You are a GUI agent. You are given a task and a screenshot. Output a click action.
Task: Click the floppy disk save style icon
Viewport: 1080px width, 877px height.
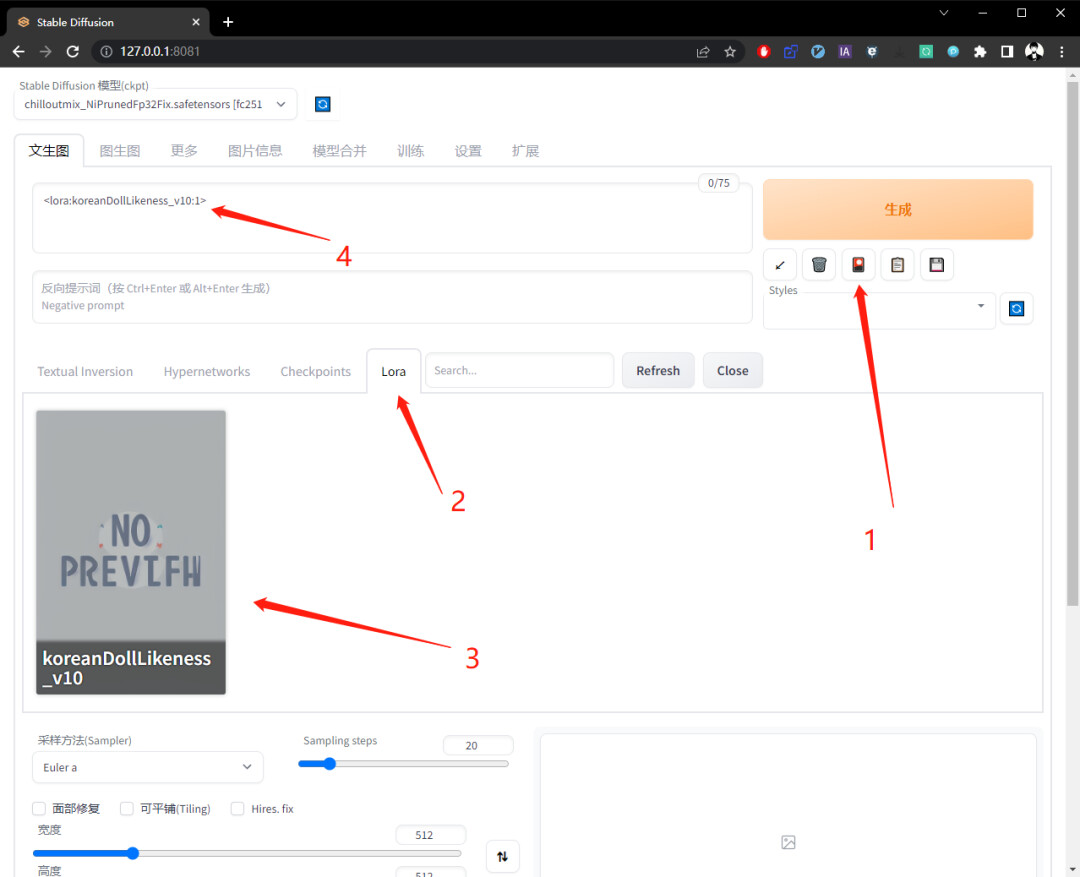[937, 265]
